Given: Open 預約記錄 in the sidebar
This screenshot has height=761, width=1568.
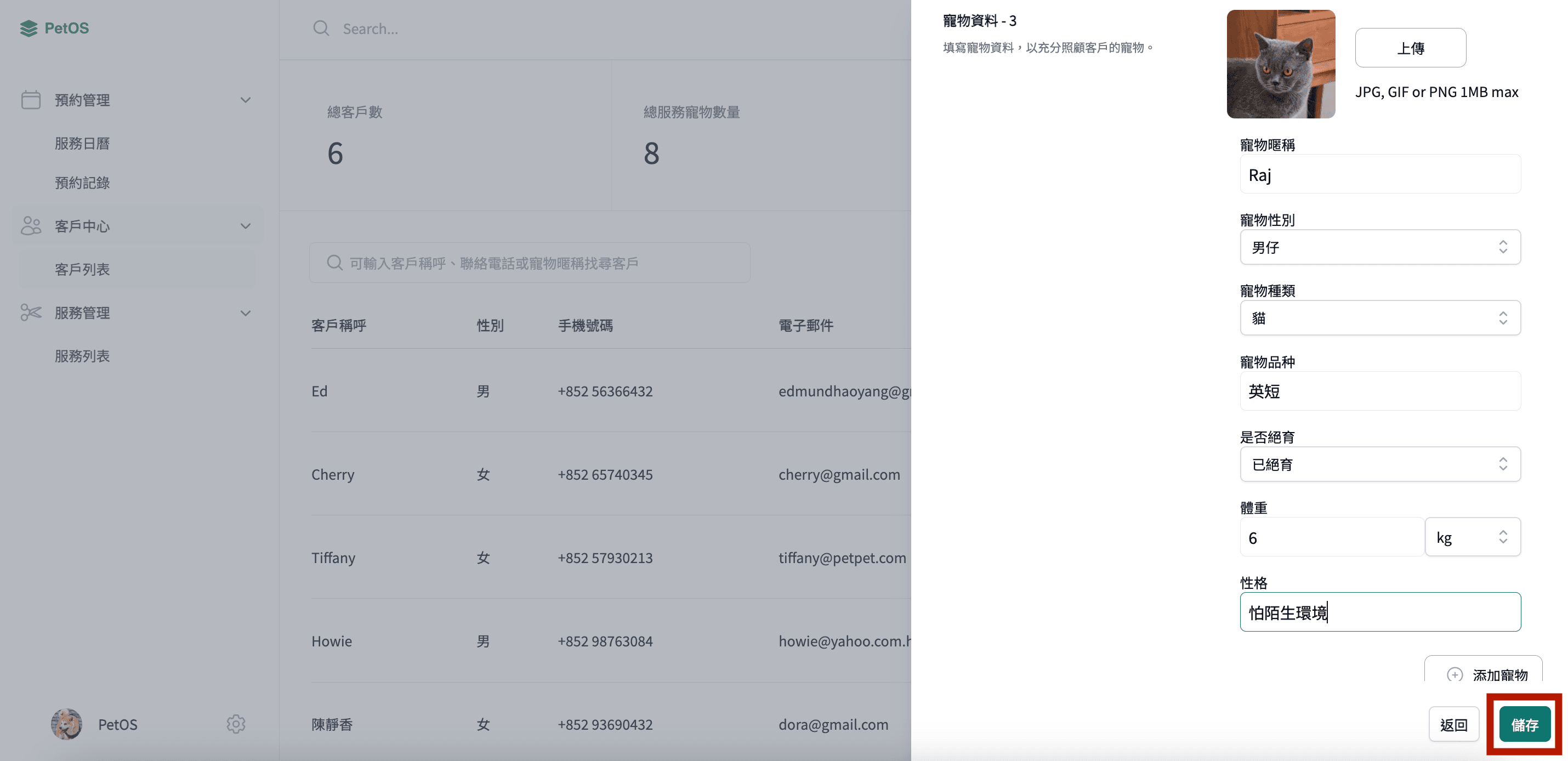Looking at the screenshot, I should [82, 183].
